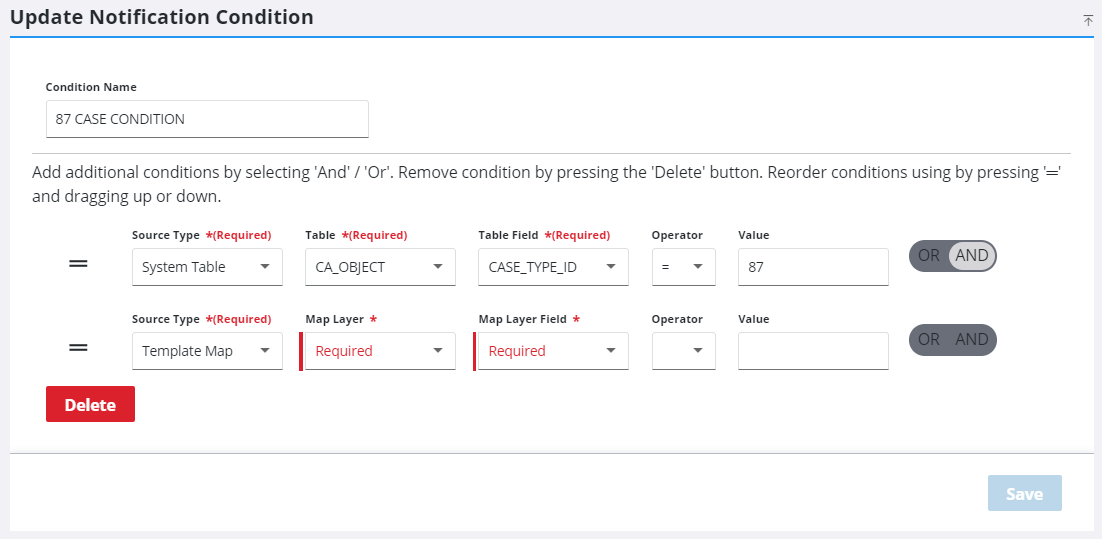Click the 'Condition Name' label

[91, 87]
